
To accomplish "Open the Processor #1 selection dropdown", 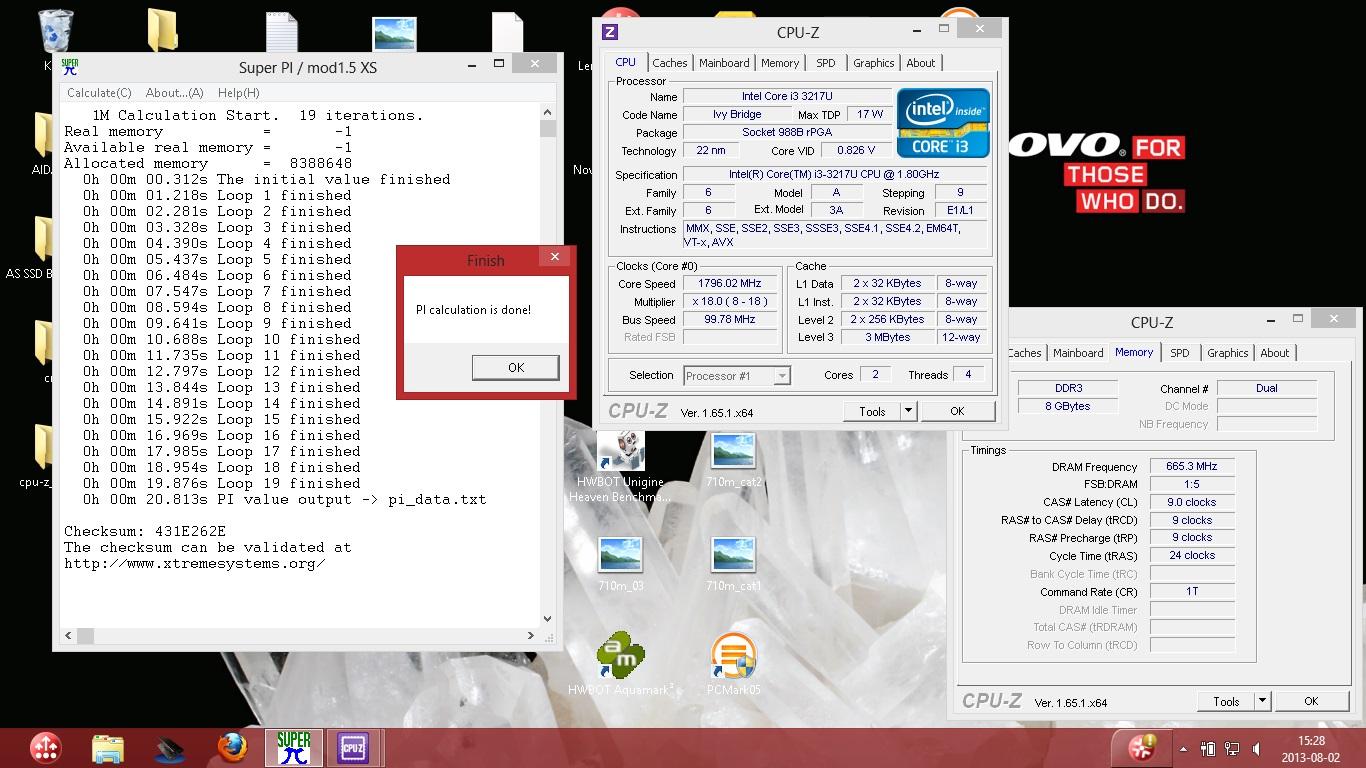I will 737,376.
